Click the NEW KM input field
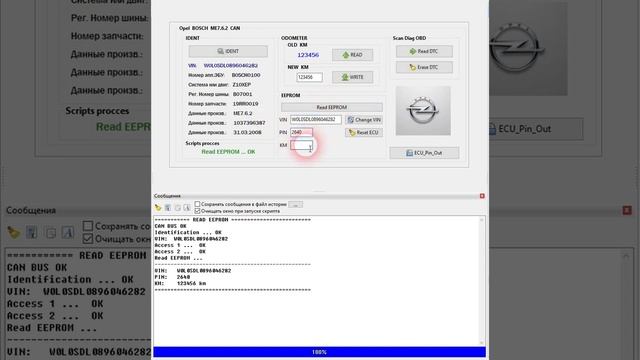640x360 pixels. click(x=309, y=77)
